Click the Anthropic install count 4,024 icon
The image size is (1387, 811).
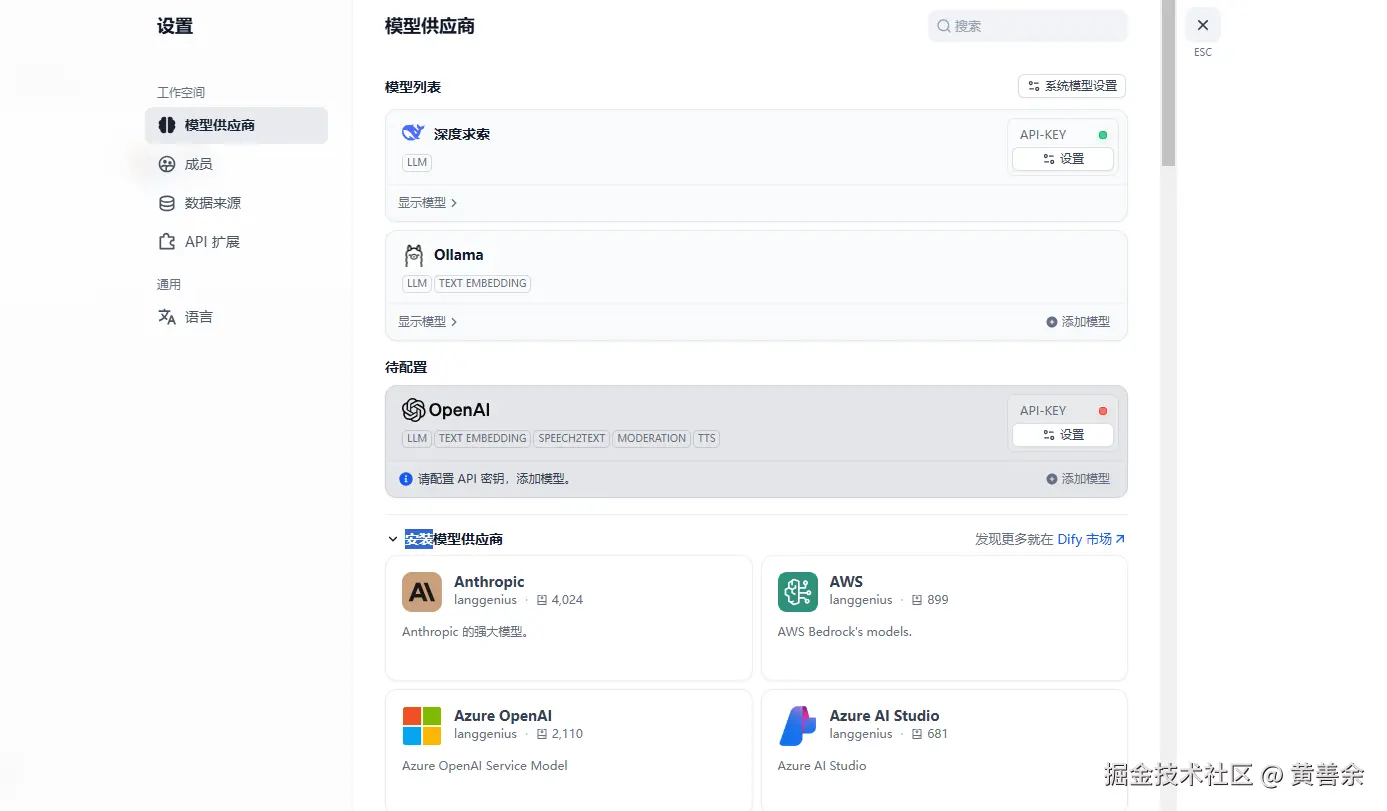click(542, 600)
